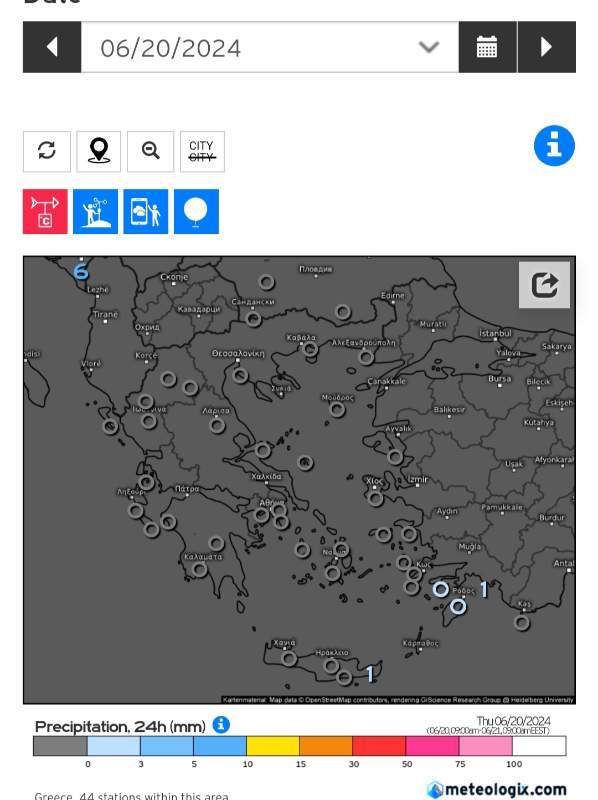Go to previous date arrow
The width and height of the screenshot is (598, 800).
pyautogui.click(x=52, y=47)
